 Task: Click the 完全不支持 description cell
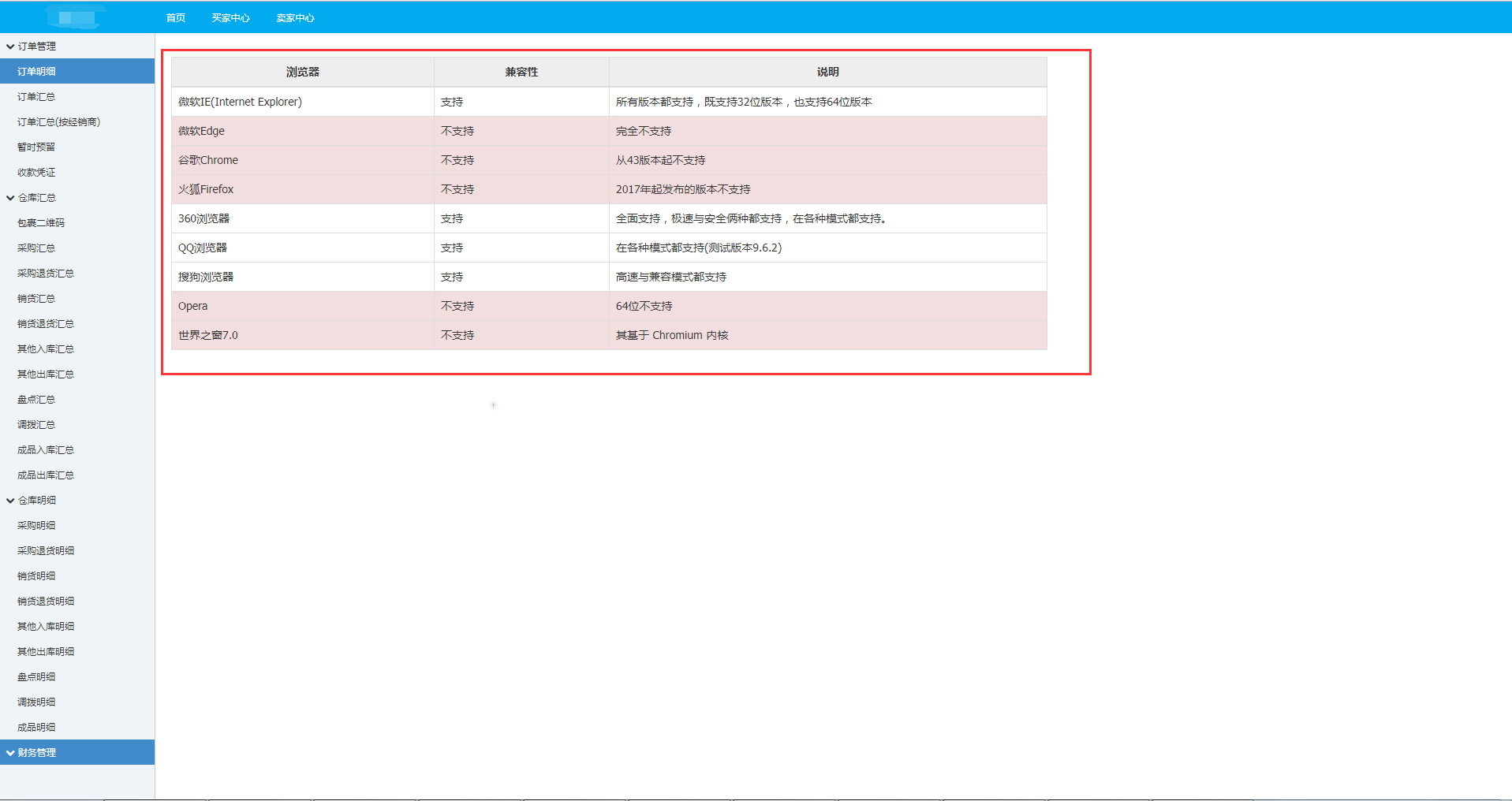[x=828, y=131]
